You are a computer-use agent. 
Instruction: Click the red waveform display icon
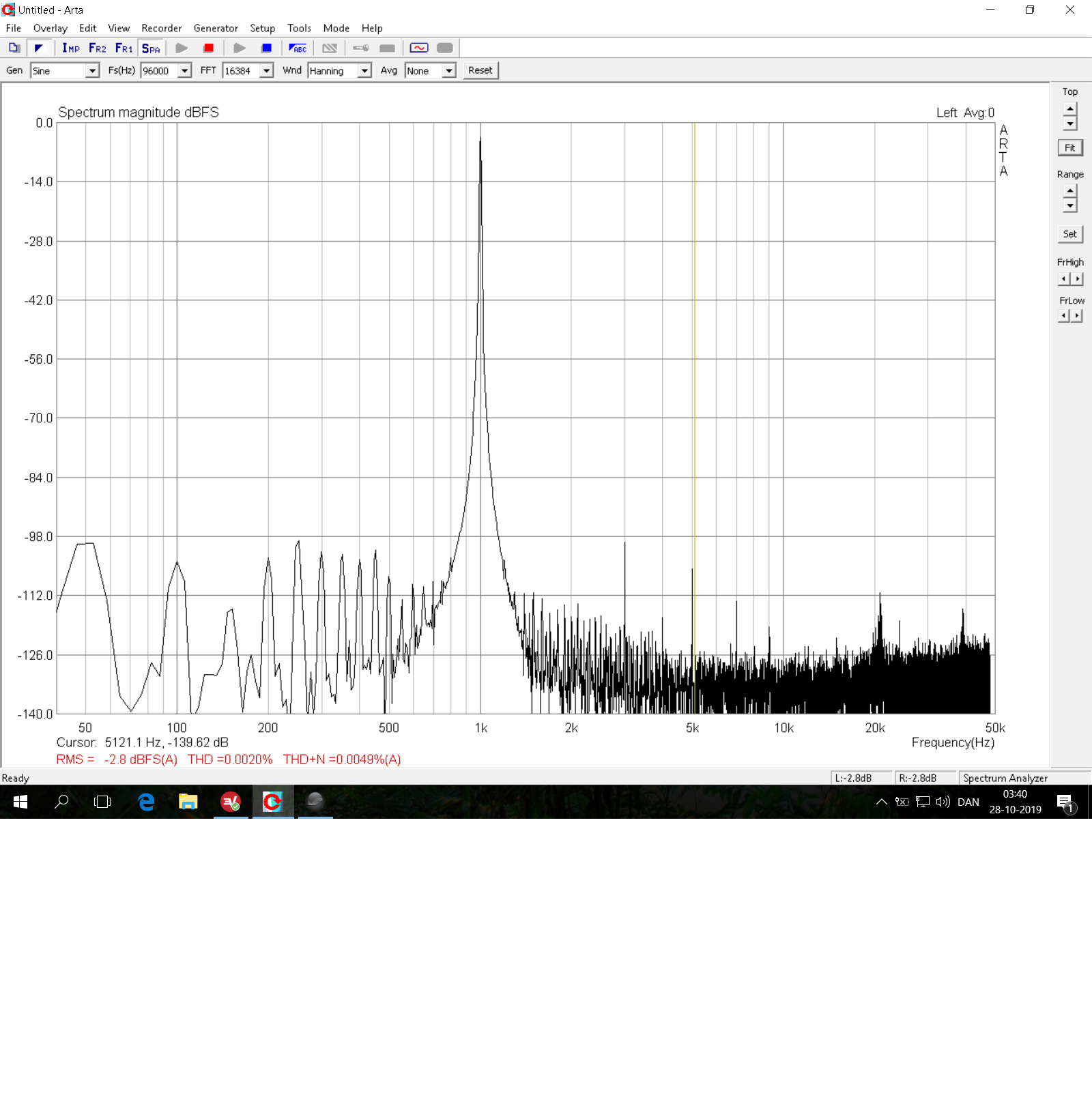pyautogui.click(x=419, y=48)
